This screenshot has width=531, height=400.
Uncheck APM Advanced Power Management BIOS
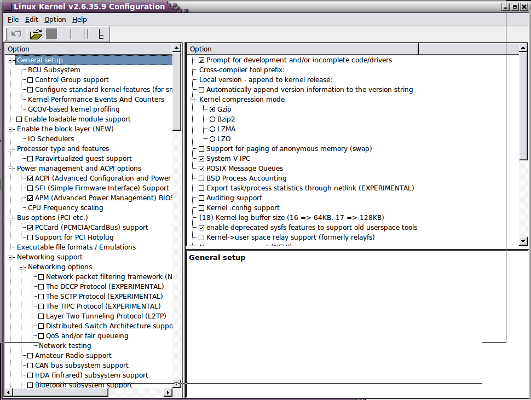coord(30,198)
